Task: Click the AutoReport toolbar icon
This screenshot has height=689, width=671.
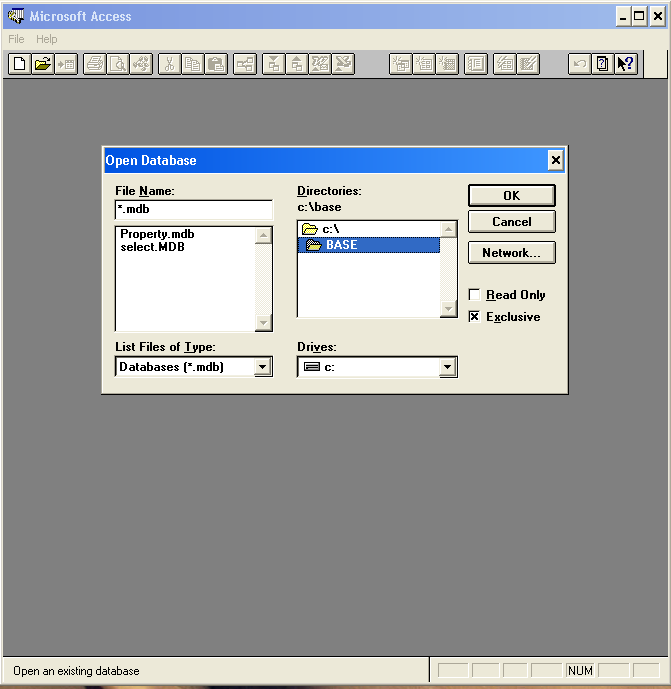Action: point(528,64)
